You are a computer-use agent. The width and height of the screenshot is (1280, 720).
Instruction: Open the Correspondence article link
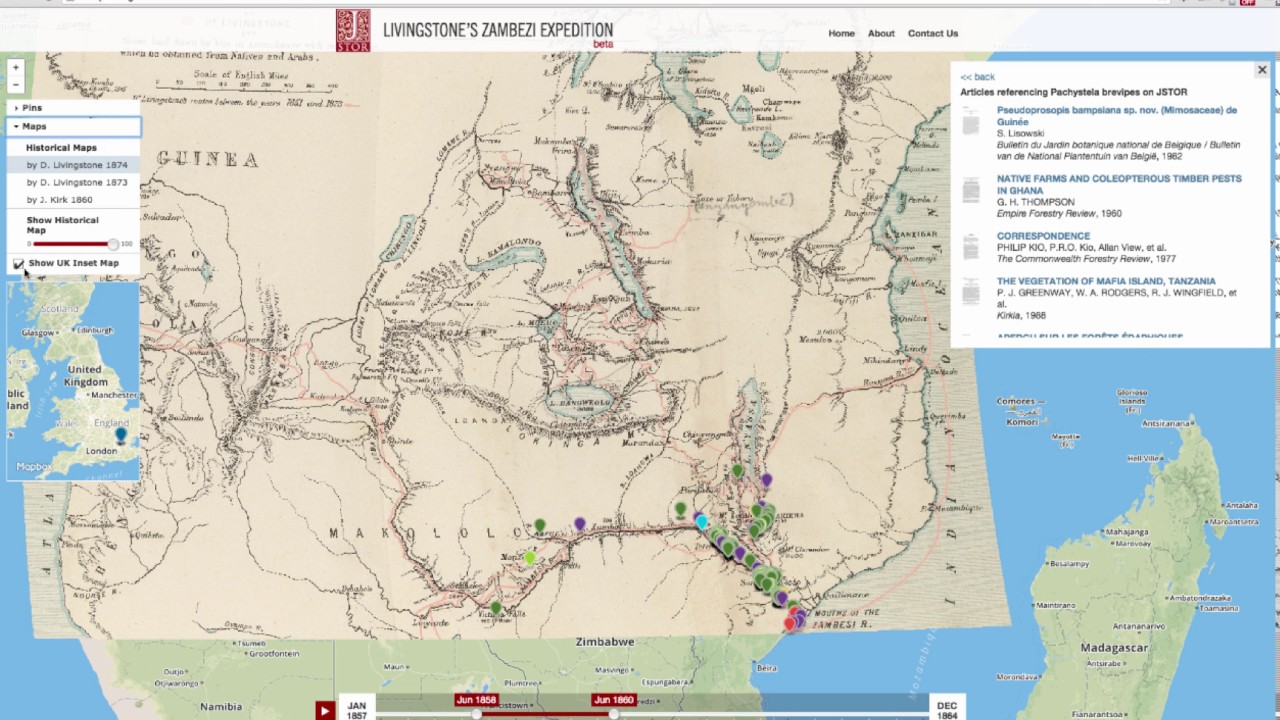(1043, 236)
